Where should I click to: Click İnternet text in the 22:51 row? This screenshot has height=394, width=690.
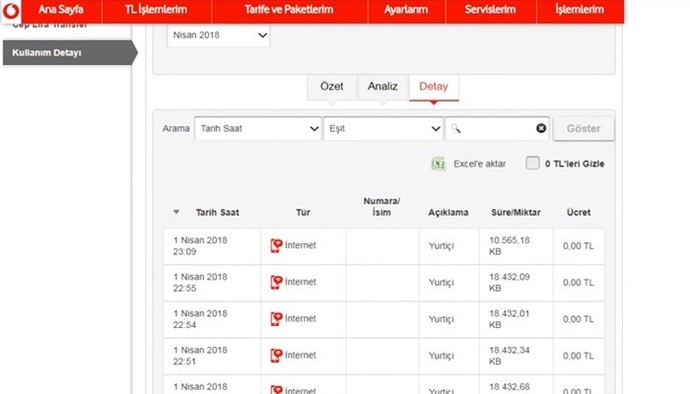(x=301, y=355)
